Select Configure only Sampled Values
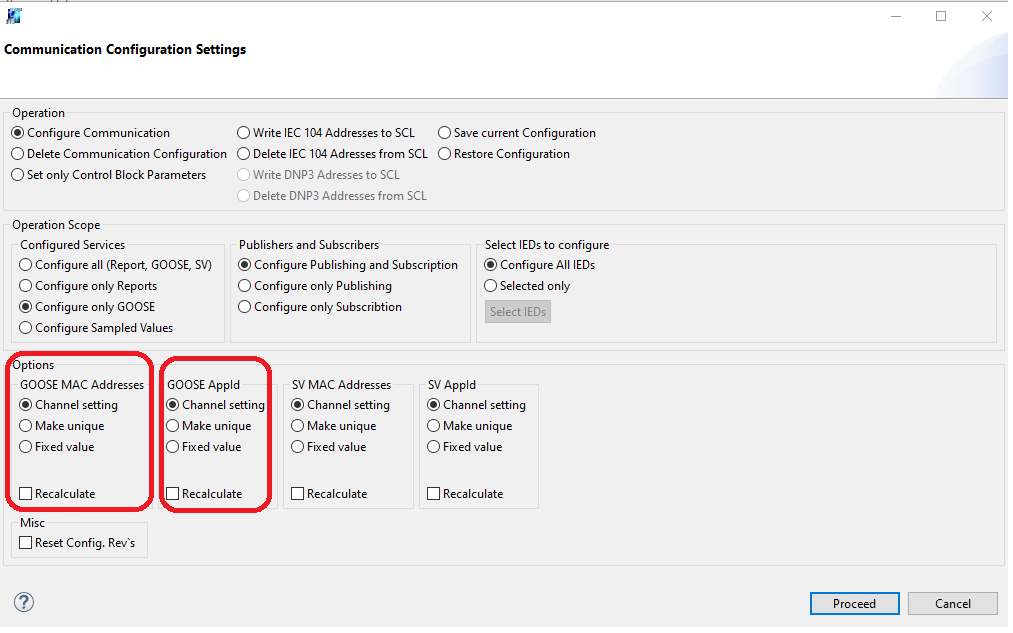 coord(26,328)
